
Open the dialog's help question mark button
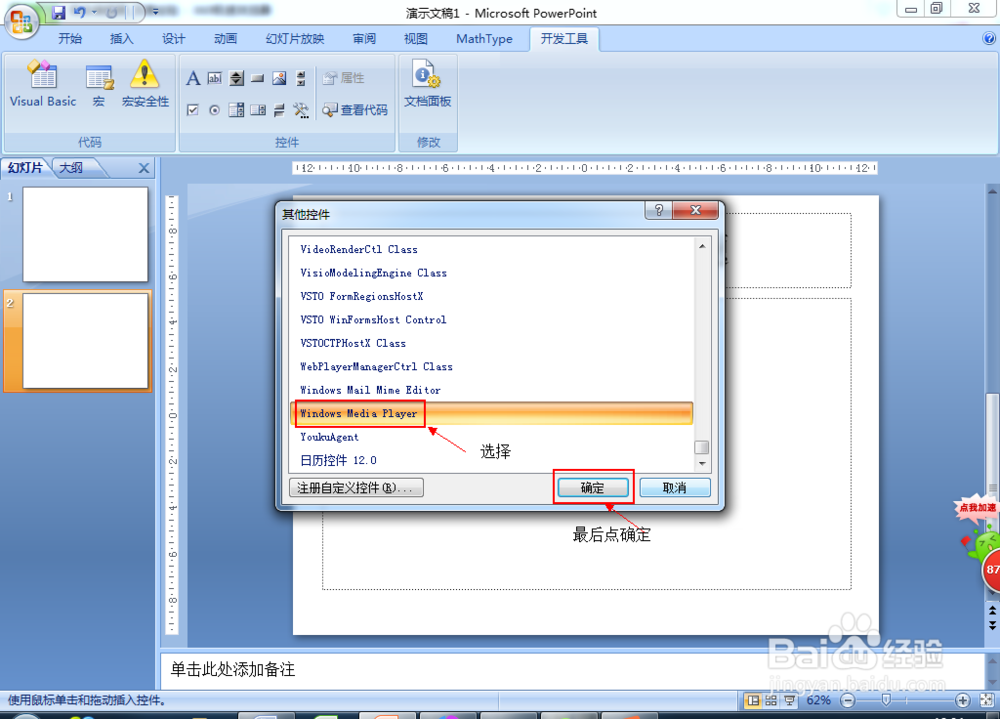tap(659, 210)
